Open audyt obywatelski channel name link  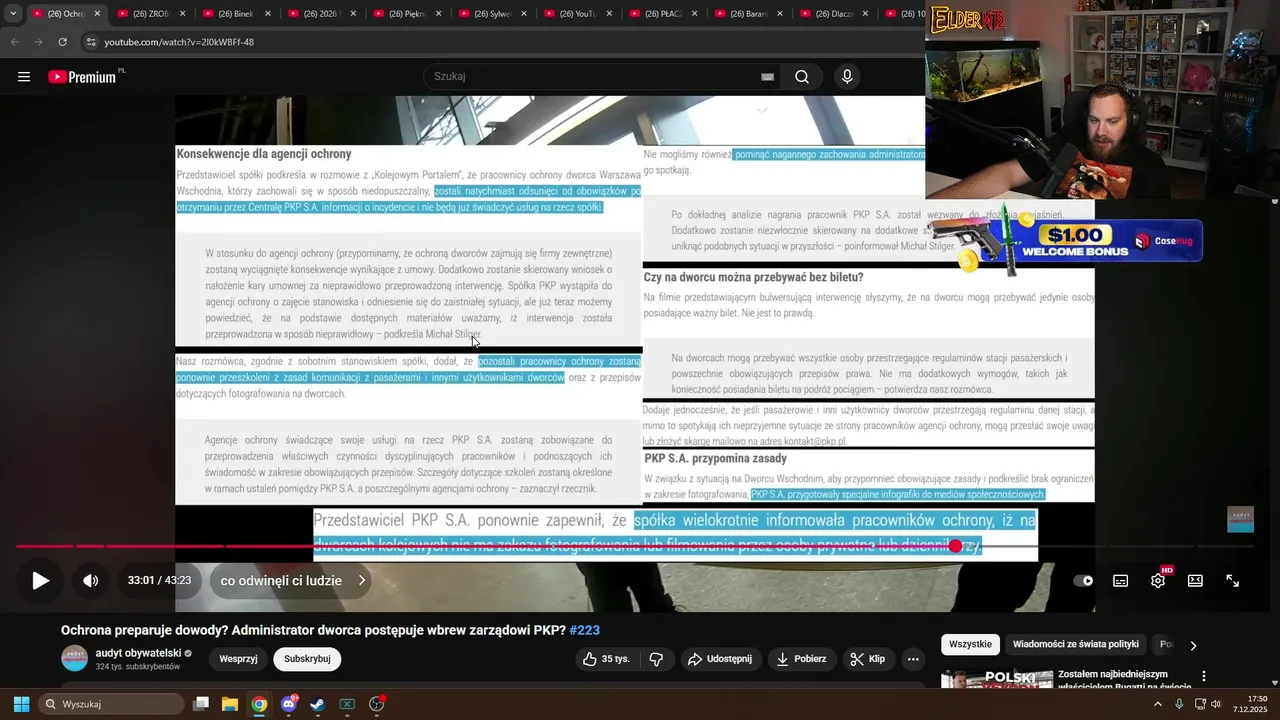point(138,653)
